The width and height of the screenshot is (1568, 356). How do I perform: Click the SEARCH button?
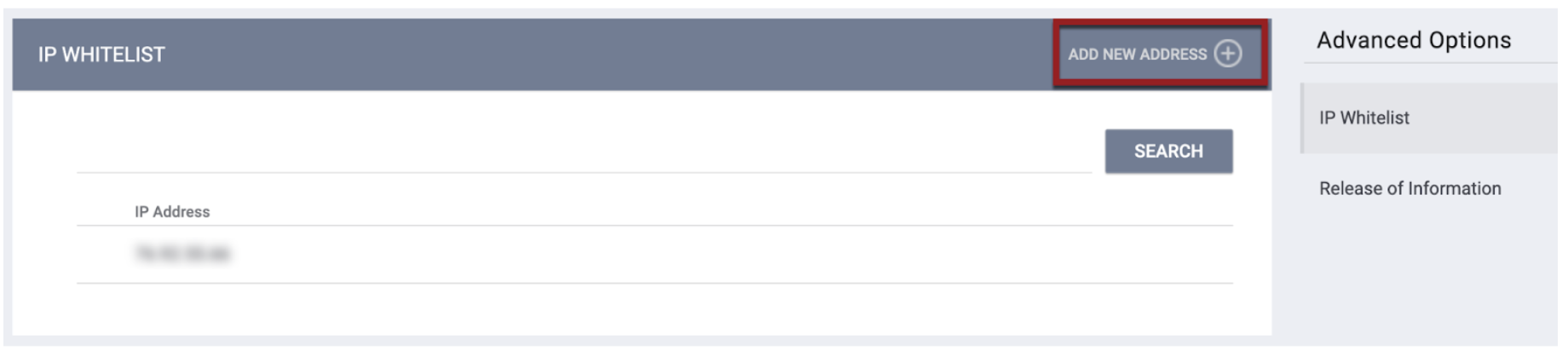point(1168,152)
